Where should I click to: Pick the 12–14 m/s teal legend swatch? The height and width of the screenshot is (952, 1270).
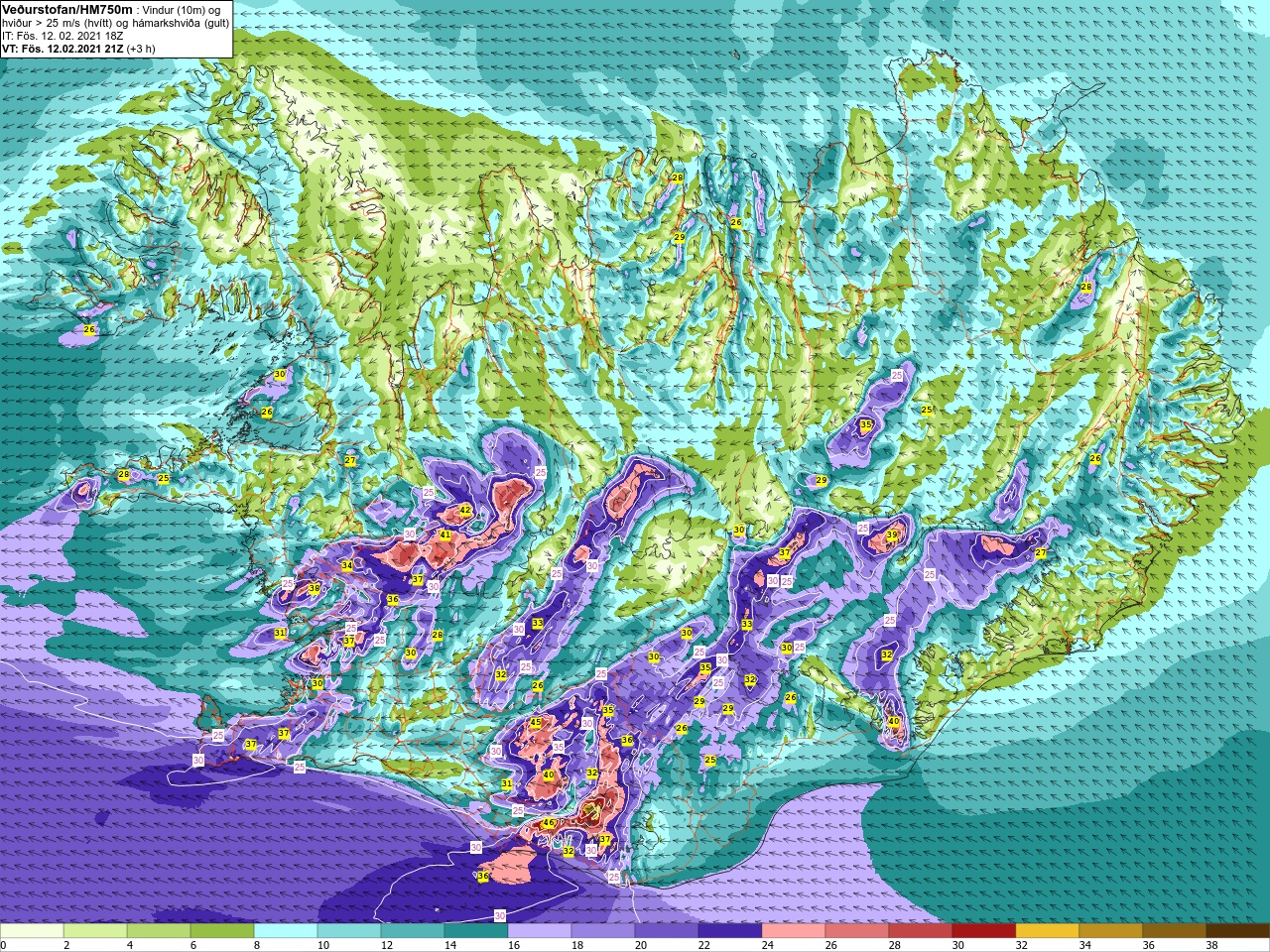(413, 932)
